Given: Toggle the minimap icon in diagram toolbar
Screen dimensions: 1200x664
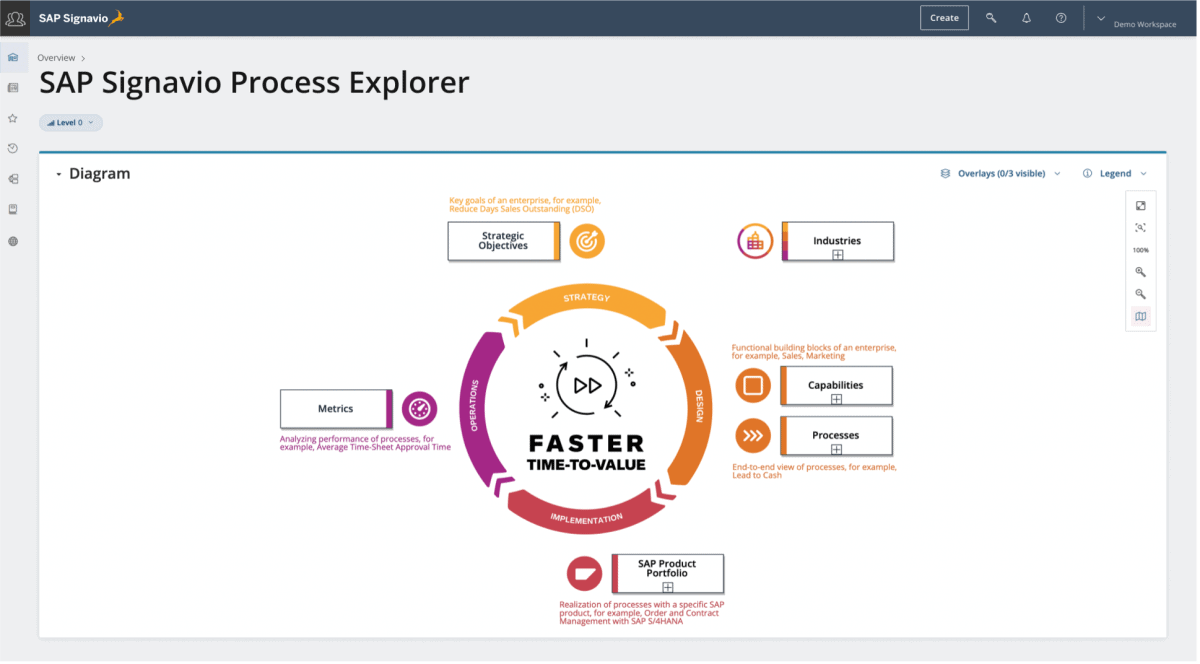Looking at the screenshot, I should click(x=1141, y=316).
